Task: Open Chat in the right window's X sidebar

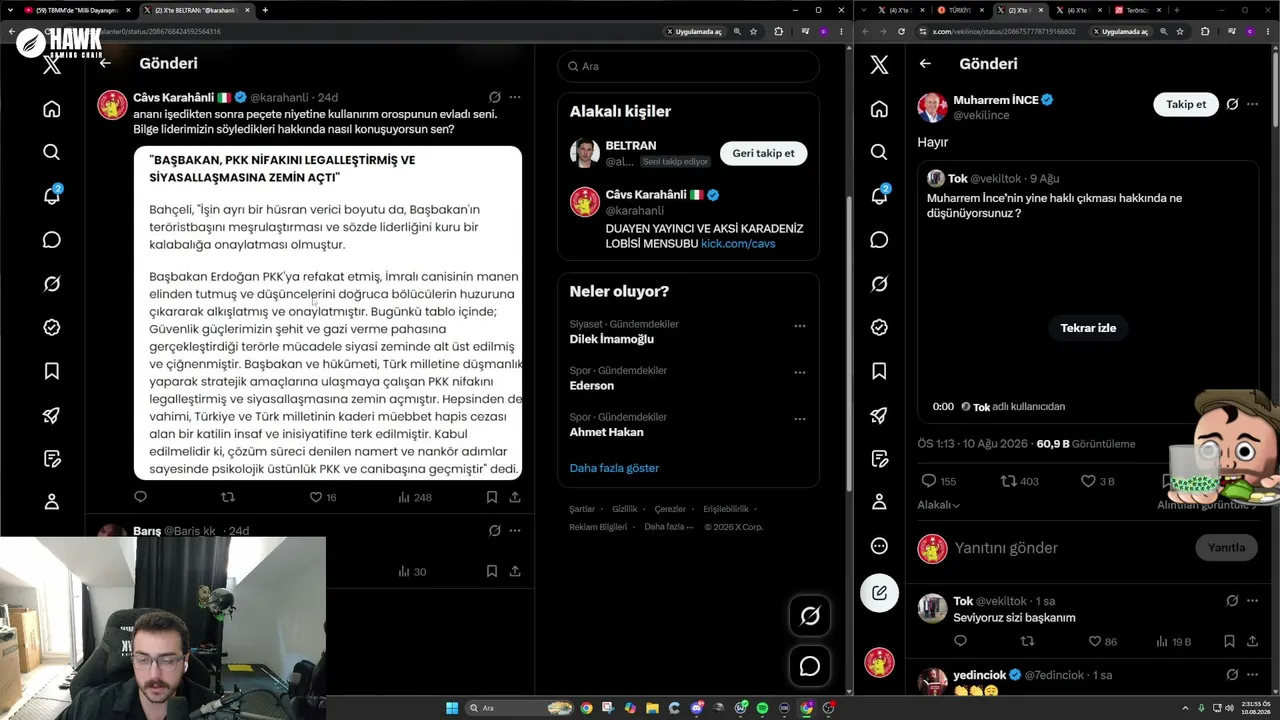Action: click(879, 240)
